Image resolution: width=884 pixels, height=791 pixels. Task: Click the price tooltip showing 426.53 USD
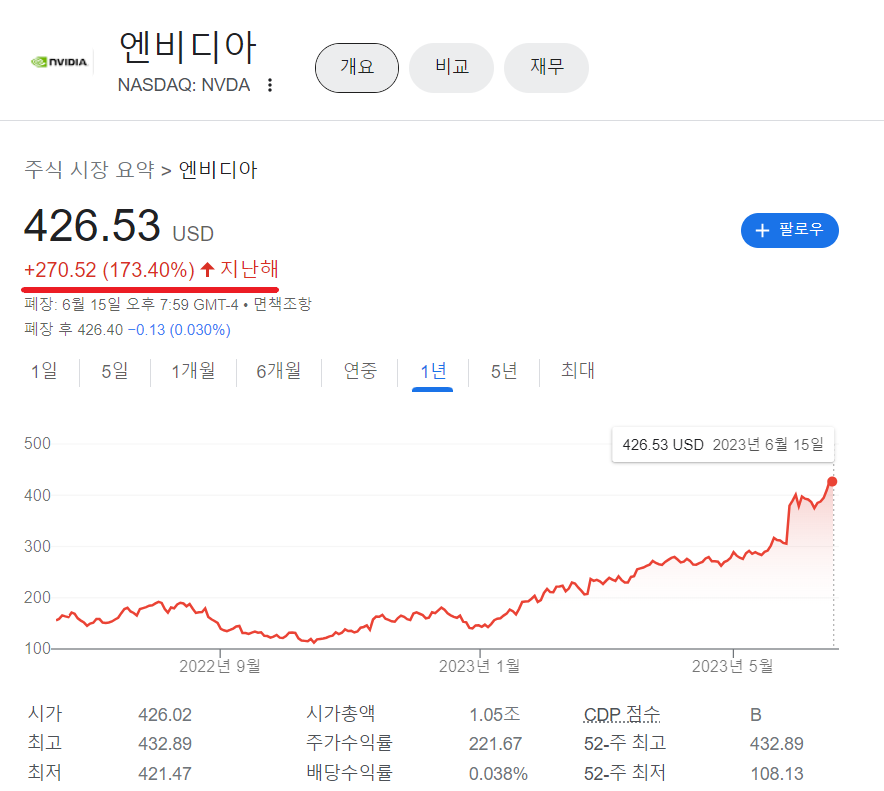pos(722,444)
